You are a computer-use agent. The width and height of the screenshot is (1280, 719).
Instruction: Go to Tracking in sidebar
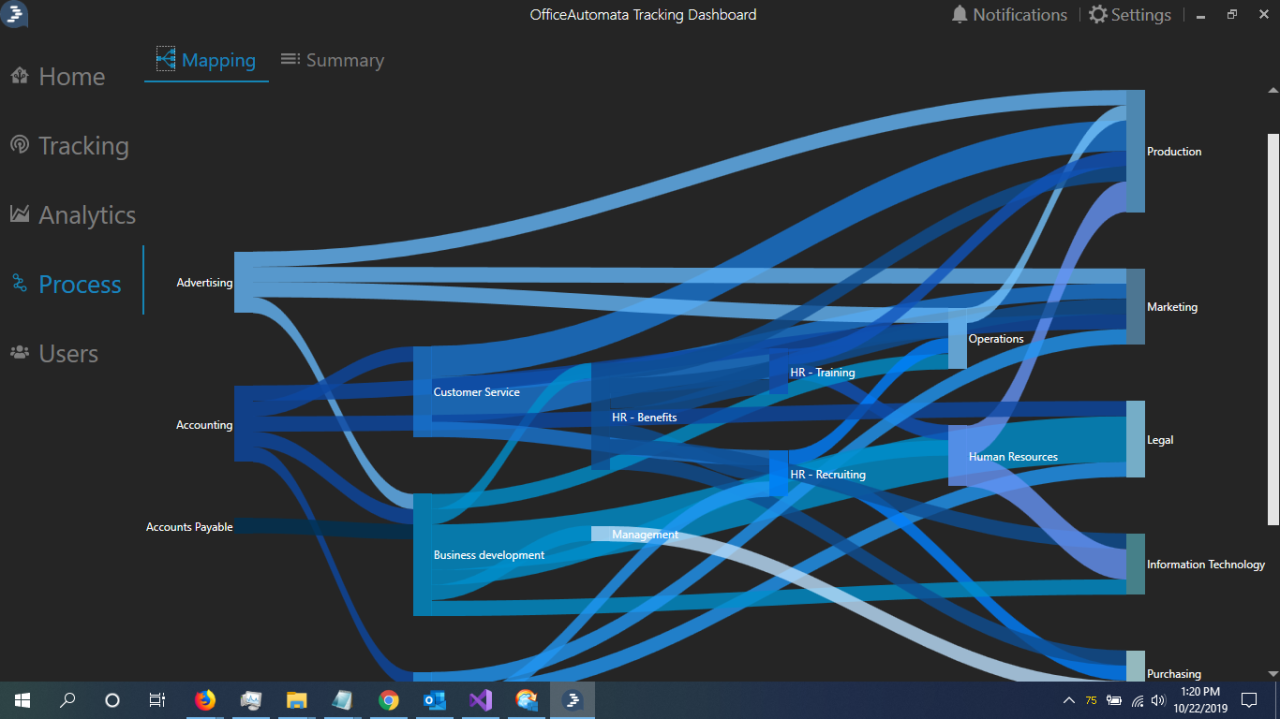(x=84, y=145)
